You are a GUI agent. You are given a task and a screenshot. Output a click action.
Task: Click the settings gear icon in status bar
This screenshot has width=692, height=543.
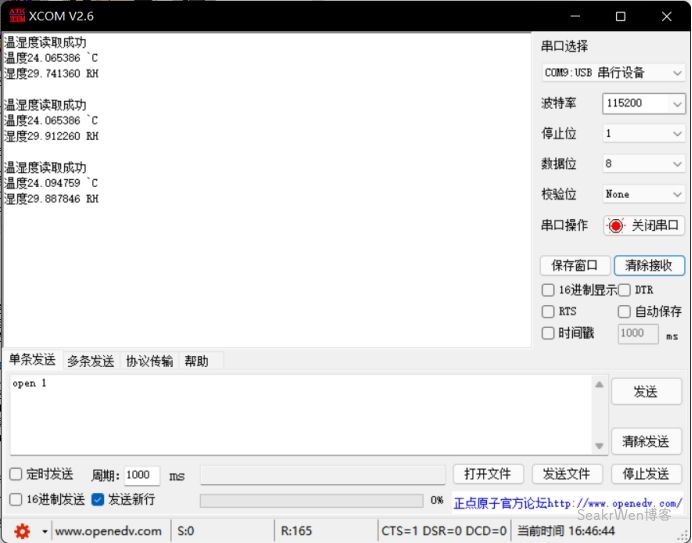point(22,531)
